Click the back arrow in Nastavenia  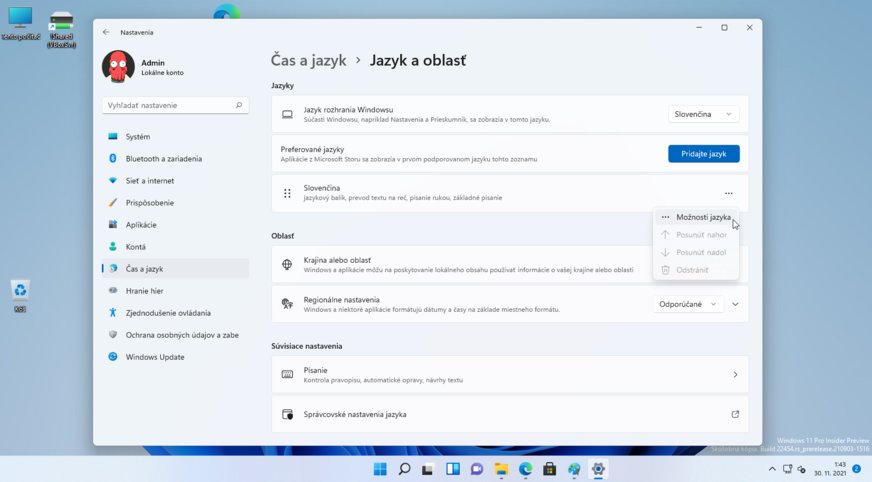106,32
